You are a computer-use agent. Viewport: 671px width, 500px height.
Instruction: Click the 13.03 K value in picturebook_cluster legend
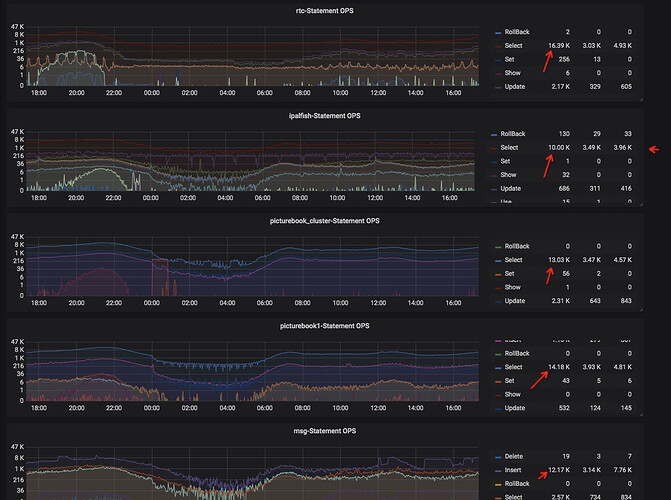(x=559, y=260)
